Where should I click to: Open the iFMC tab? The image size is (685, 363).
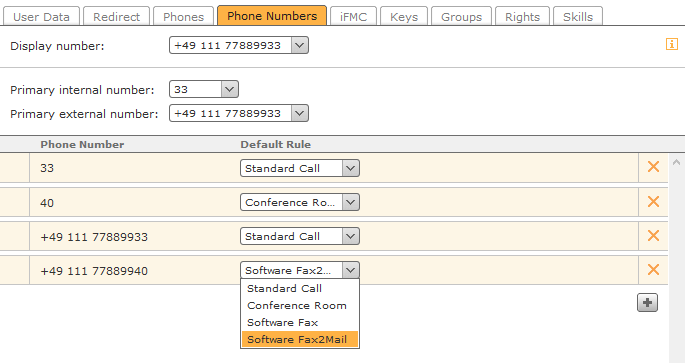(353, 17)
